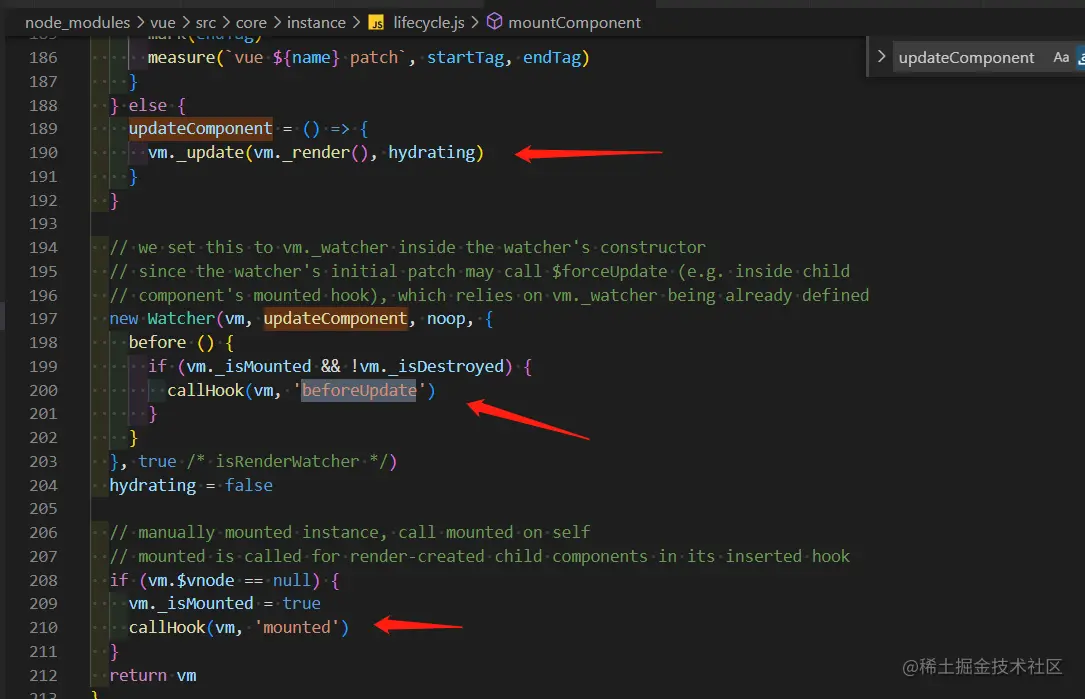
Task: Click vm._isMounted = true on line 209
Action: pyautogui.click(x=224, y=603)
